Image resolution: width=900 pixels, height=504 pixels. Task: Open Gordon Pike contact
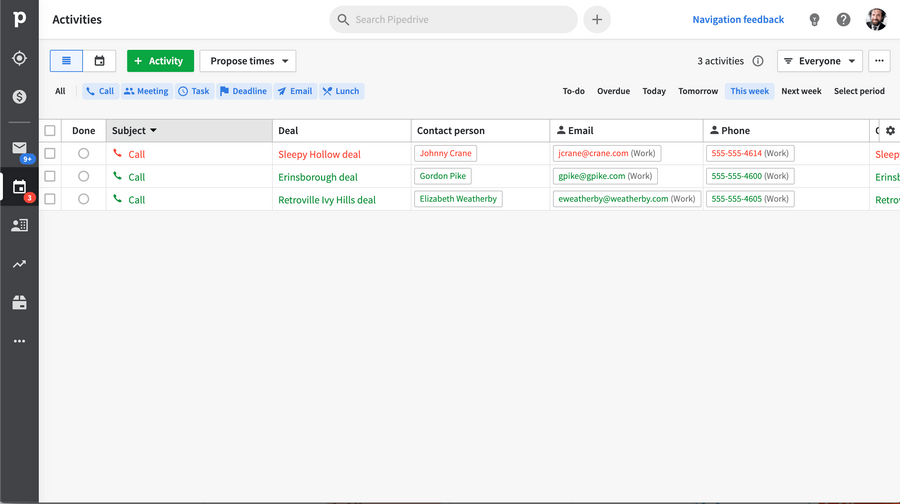tap(443, 176)
